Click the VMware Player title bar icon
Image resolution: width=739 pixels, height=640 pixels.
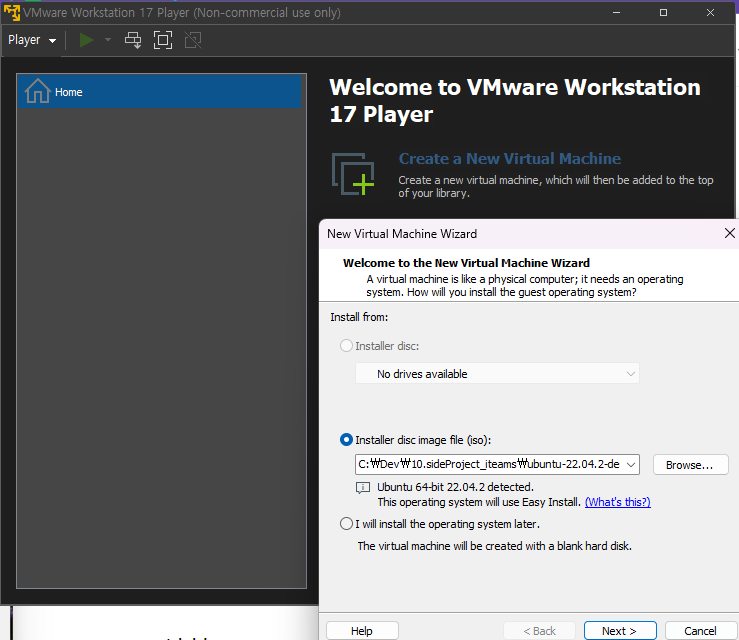click(x=12, y=13)
